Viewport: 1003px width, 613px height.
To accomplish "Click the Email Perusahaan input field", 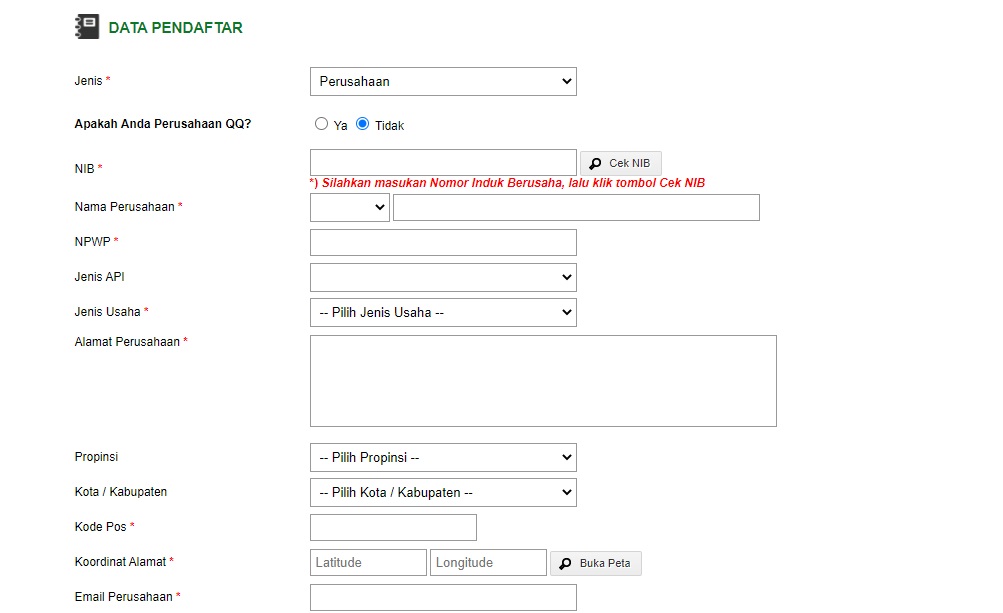I will [443, 598].
